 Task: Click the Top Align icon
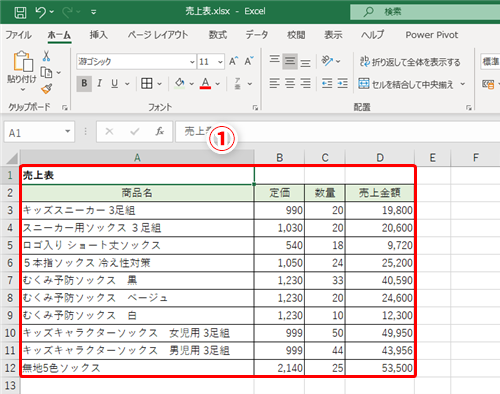pos(274,61)
